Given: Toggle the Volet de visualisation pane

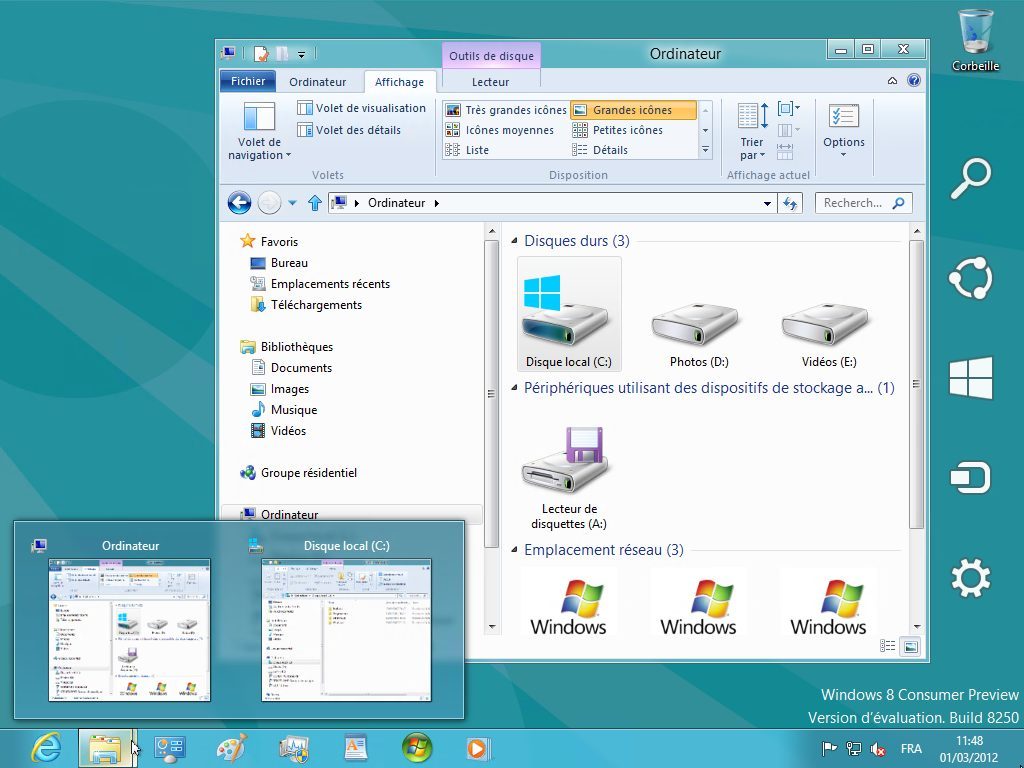Looking at the screenshot, I should coord(361,108).
